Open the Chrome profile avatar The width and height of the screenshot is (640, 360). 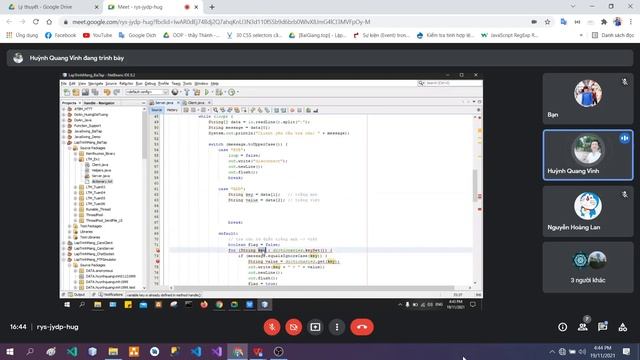pyautogui.click(x=618, y=22)
